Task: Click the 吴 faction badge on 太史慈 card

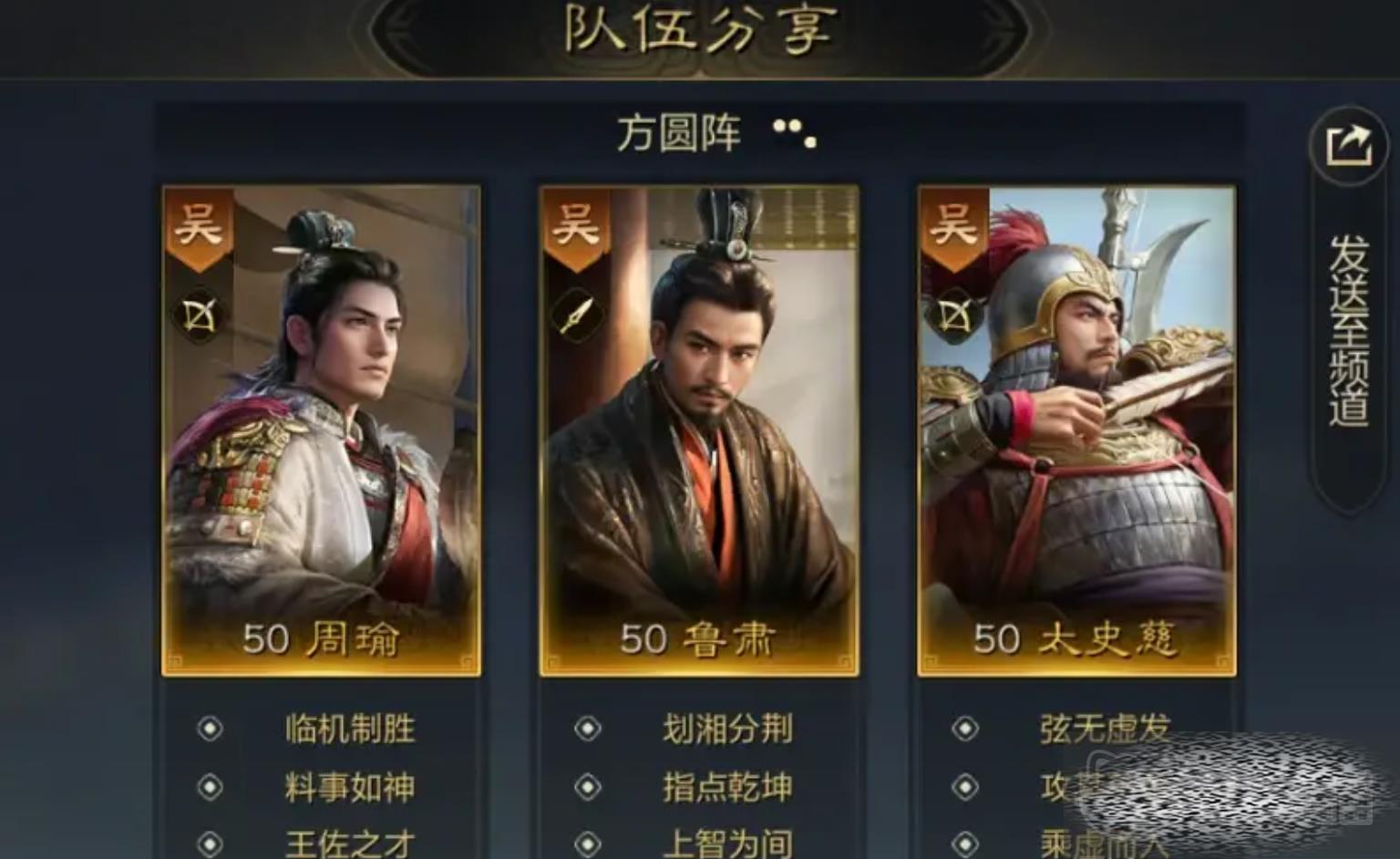Action: pos(953,227)
